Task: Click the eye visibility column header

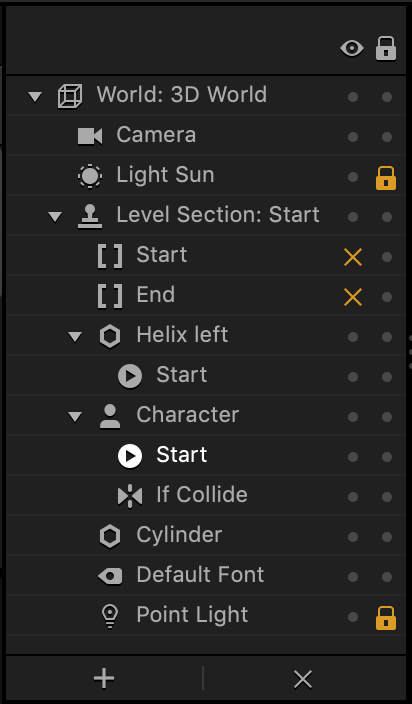Action: 352,48
